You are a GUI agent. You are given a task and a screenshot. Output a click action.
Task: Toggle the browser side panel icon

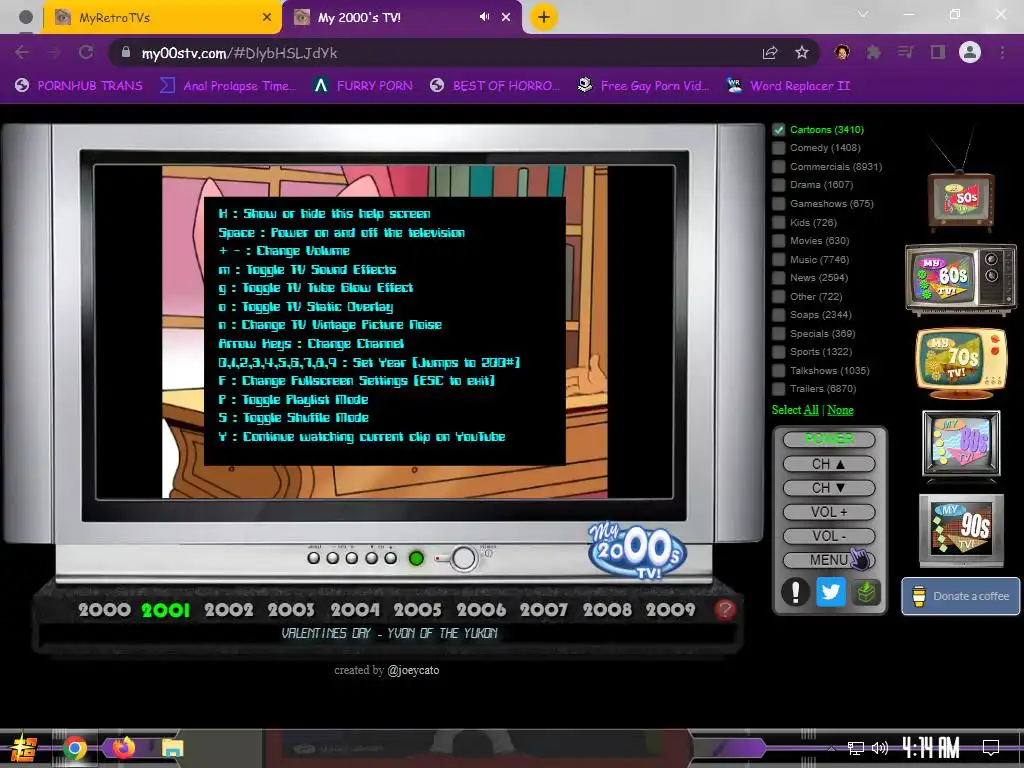[938, 52]
